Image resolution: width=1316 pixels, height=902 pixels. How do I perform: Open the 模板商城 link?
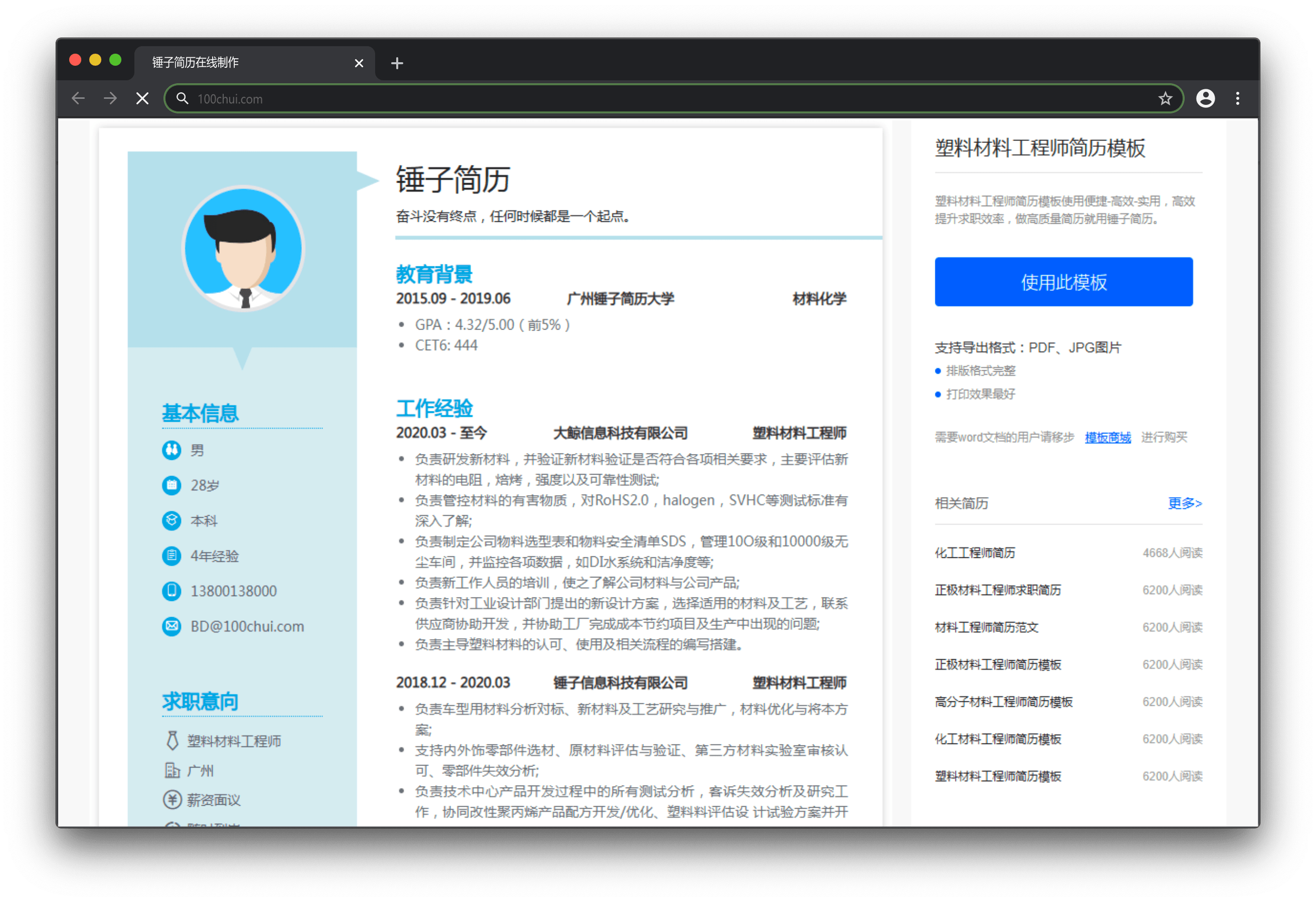pyautogui.click(x=1107, y=437)
